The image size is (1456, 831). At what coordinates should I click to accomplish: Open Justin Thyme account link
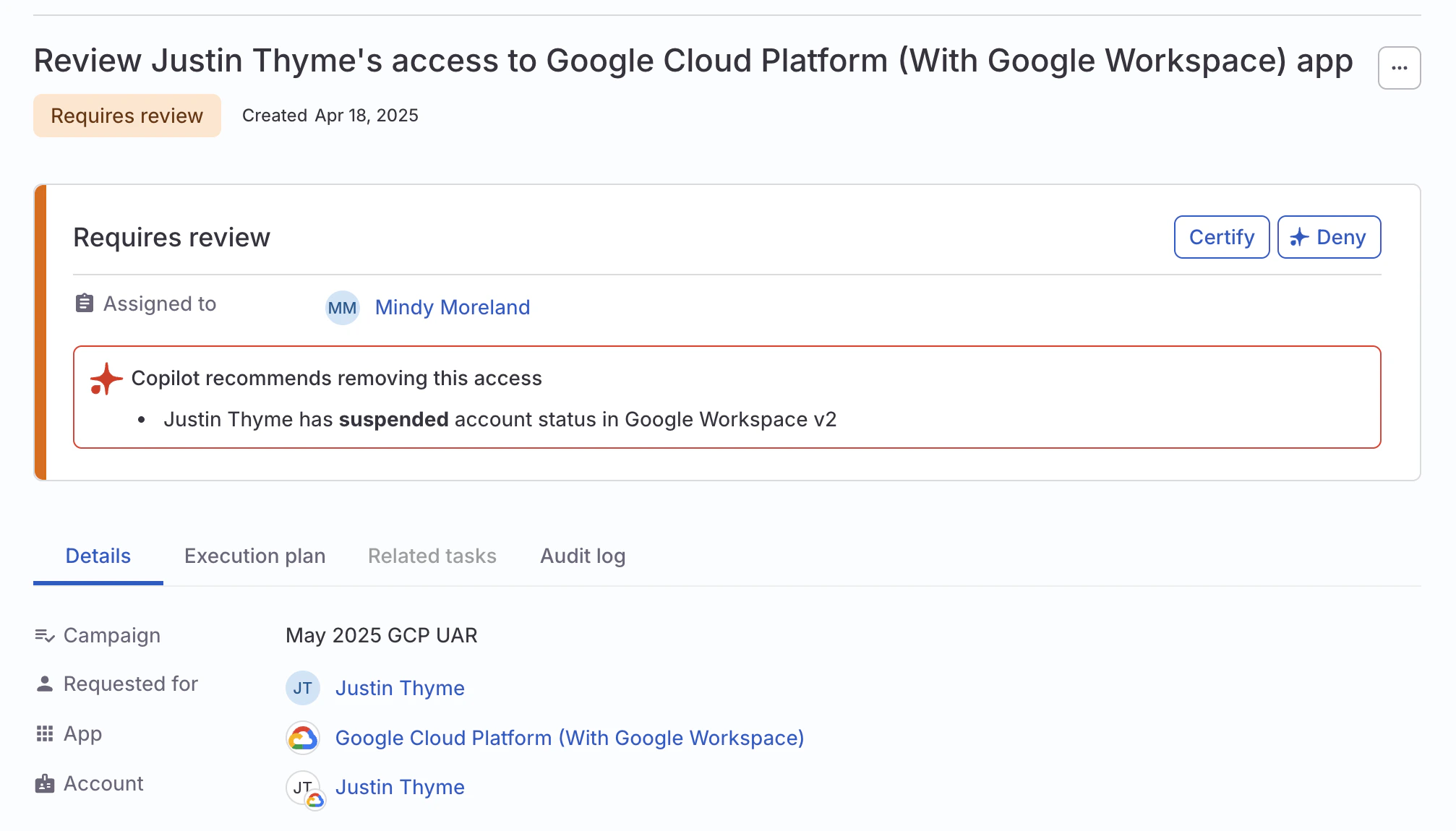coord(400,787)
